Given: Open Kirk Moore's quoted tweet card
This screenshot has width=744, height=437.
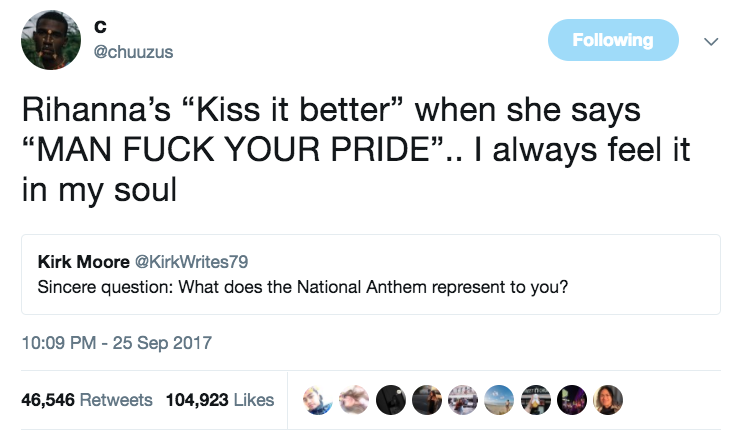Looking at the screenshot, I should coord(371,274).
